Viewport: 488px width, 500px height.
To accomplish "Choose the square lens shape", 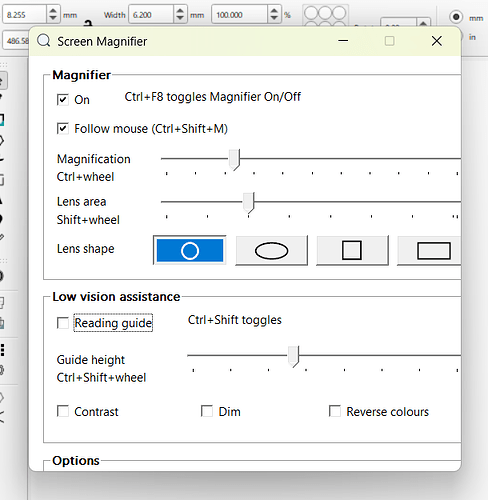I will coord(352,250).
